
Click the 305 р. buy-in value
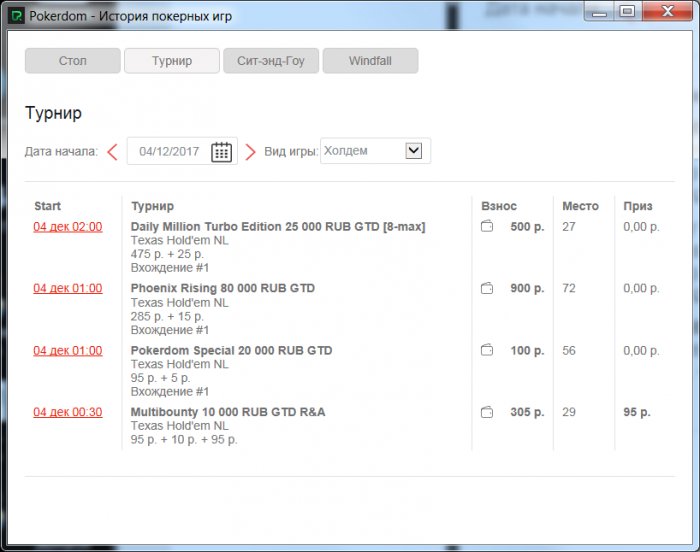pos(527,412)
